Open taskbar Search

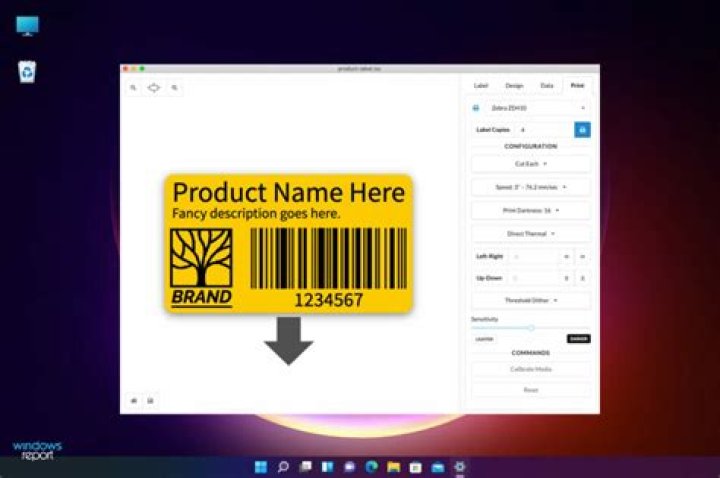283,467
